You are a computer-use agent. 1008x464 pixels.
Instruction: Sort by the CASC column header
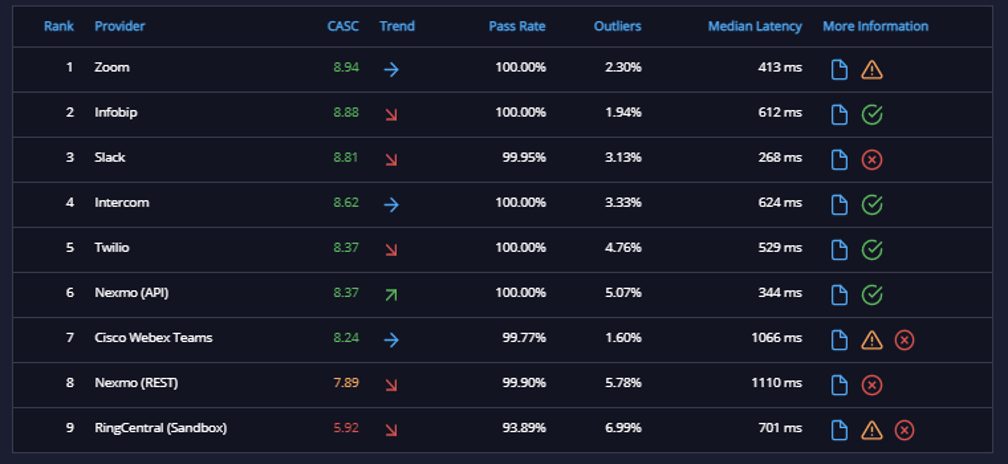(343, 26)
